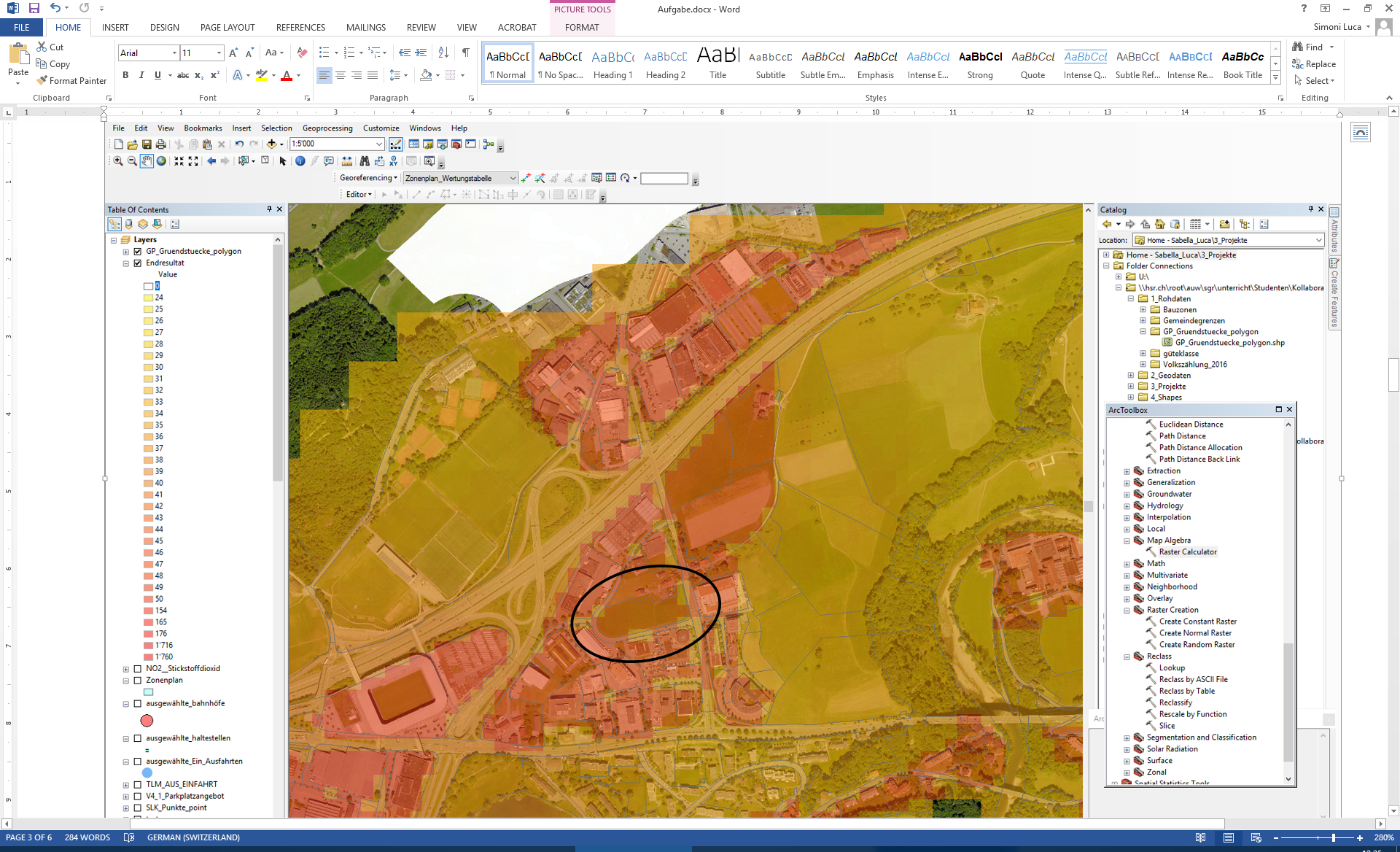This screenshot has height=852, width=1400.
Task: Click the Save icon in title bar
Action: pyautogui.click(x=34, y=9)
